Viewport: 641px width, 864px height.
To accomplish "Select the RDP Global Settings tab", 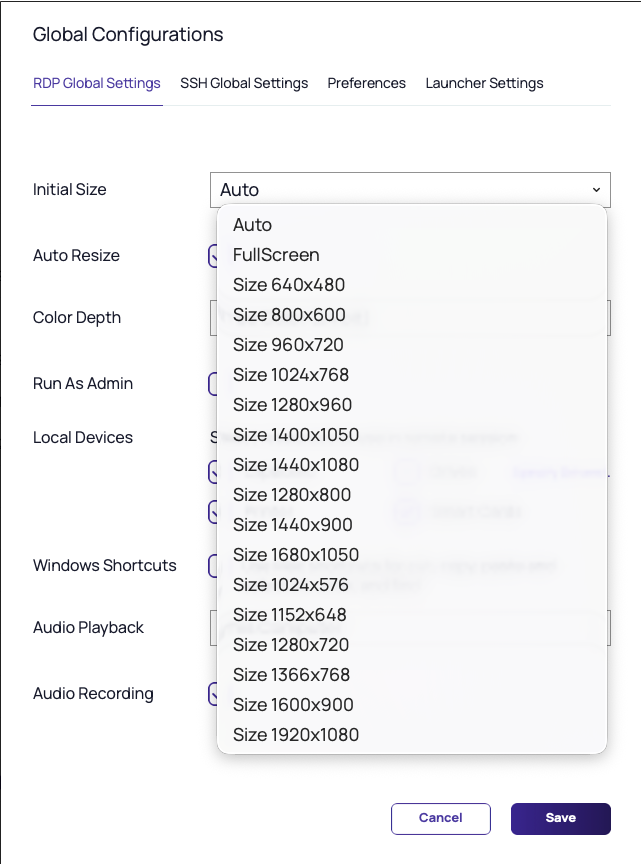I will [97, 83].
